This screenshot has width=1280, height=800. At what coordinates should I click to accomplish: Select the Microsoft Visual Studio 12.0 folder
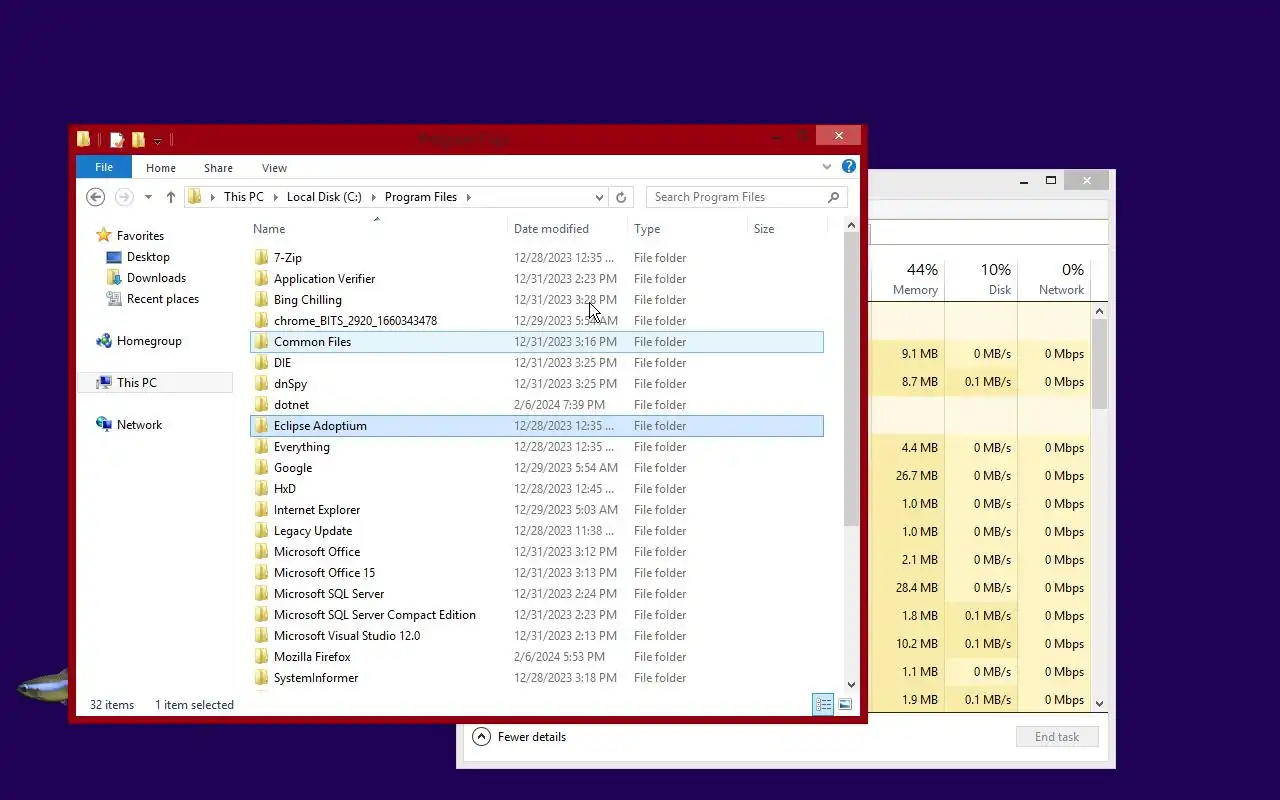coord(347,636)
